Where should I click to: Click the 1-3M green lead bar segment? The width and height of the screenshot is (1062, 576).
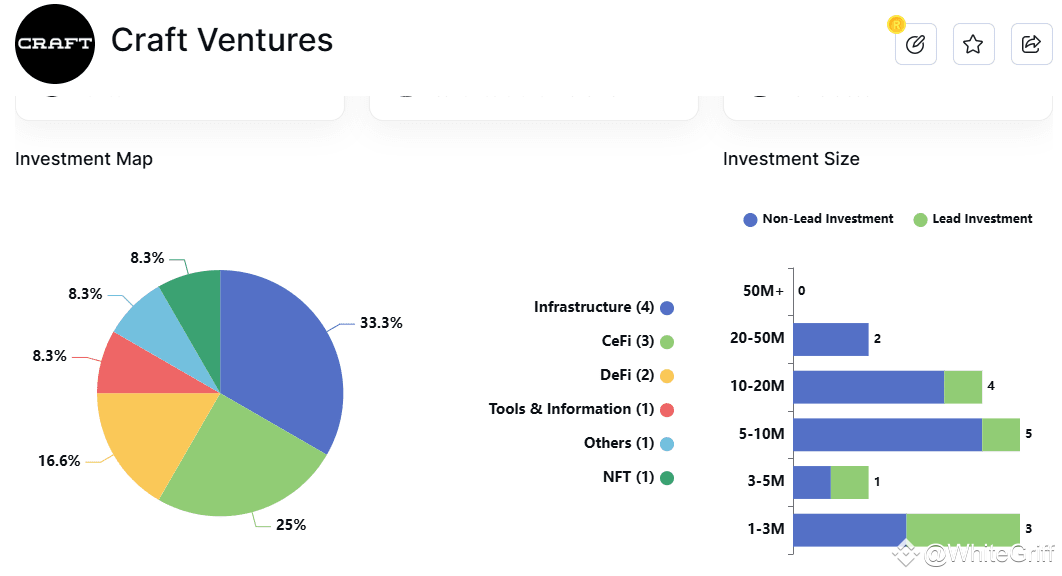click(962, 530)
